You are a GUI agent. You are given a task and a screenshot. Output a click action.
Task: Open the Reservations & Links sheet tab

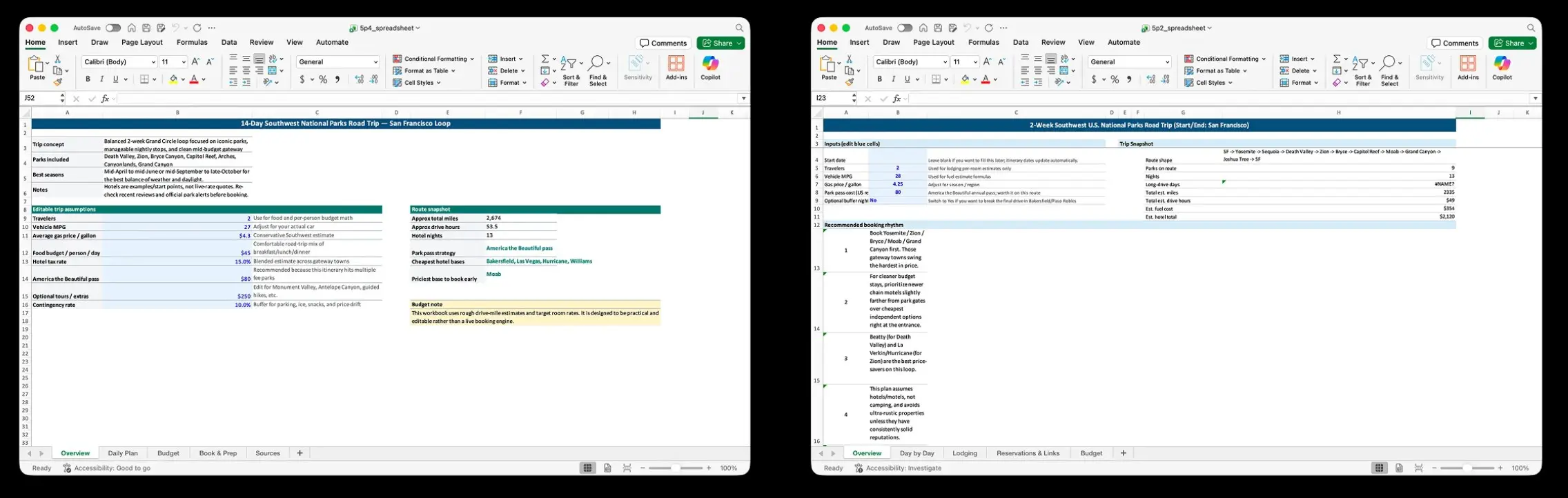pyautogui.click(x=1028, y=453)
